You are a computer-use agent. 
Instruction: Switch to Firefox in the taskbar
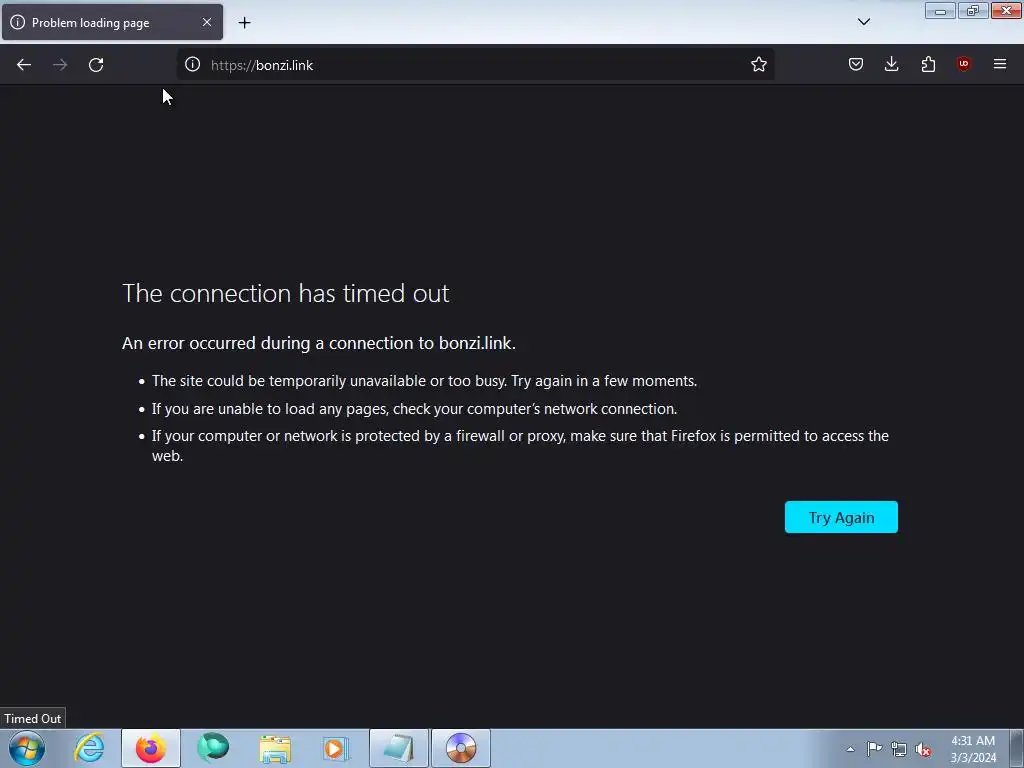150,748
